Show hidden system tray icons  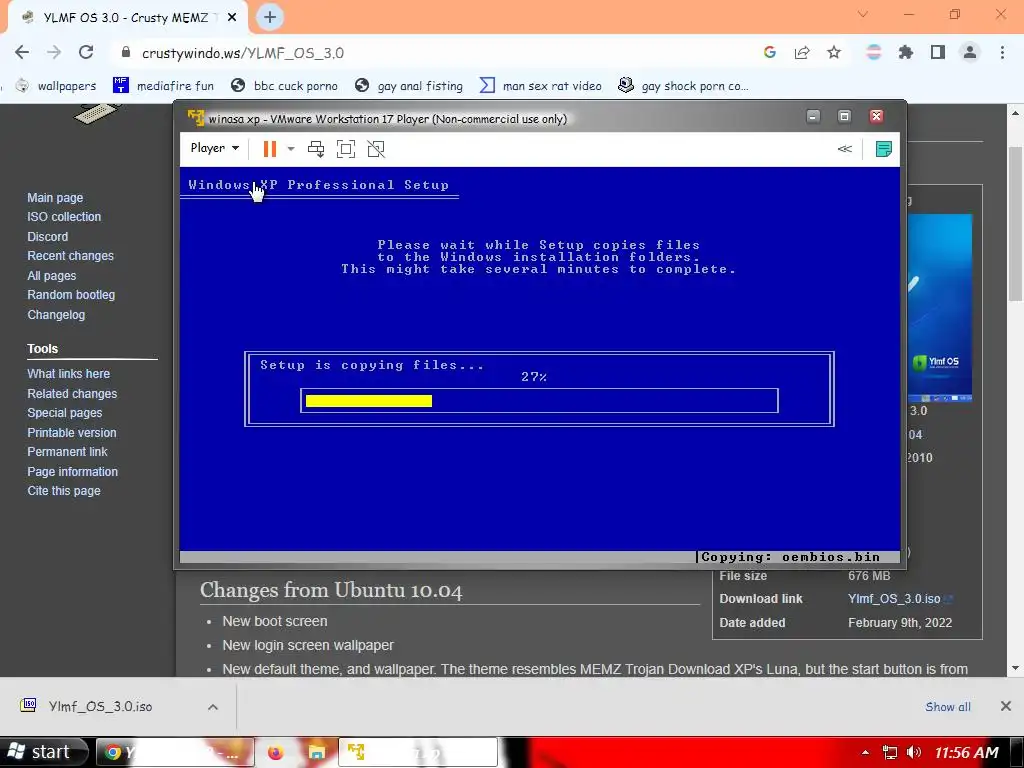pos(865,752)
